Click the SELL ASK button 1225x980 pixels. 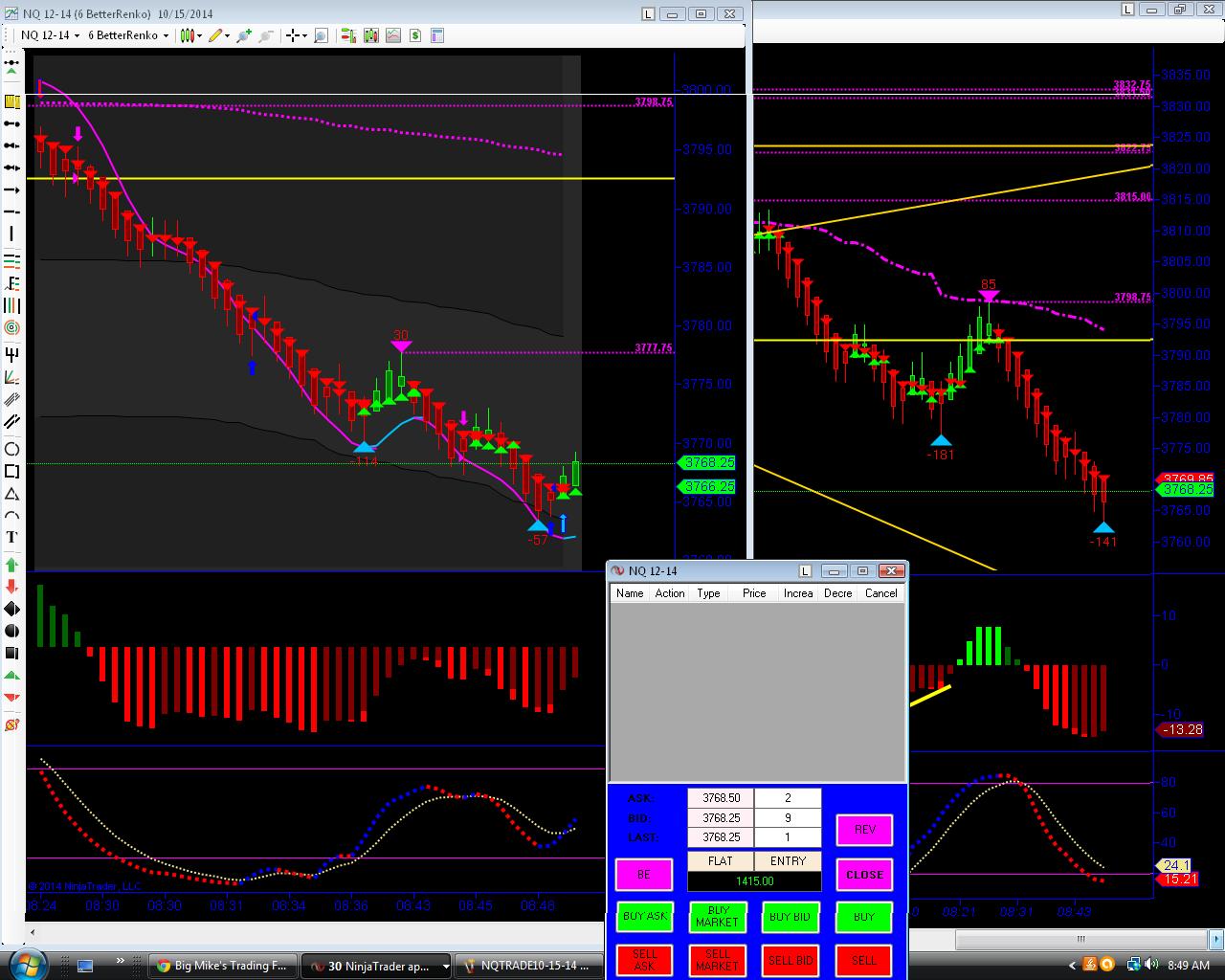point(644,960)
